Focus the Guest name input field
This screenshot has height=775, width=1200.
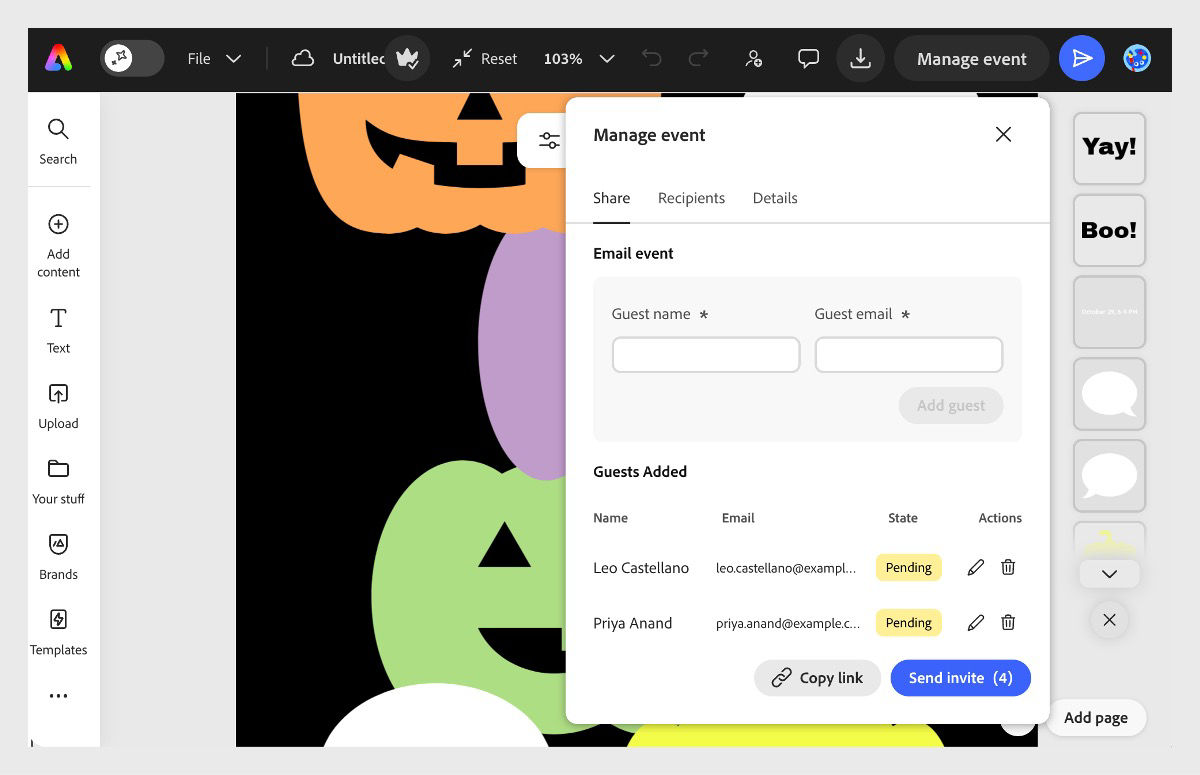706,355
